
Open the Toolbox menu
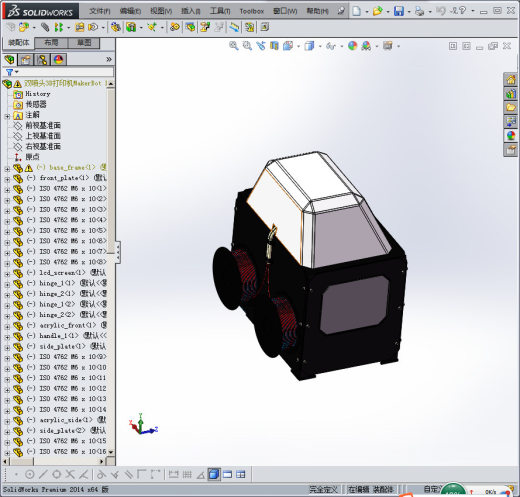tap(252, 11)
